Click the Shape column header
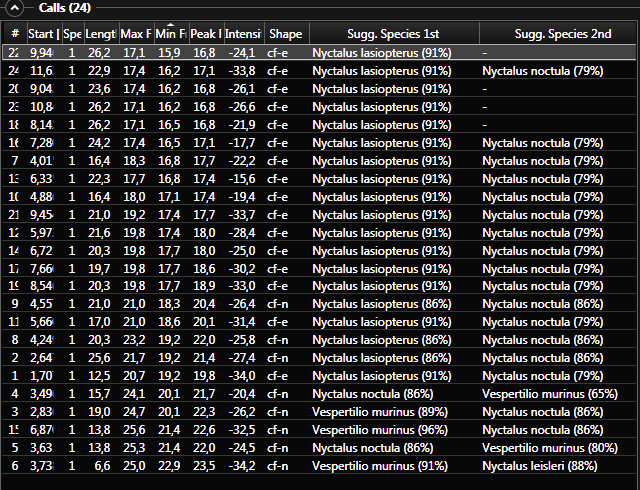Image resolution: width=640 pixels, height=490 pixels. (285, 34)
